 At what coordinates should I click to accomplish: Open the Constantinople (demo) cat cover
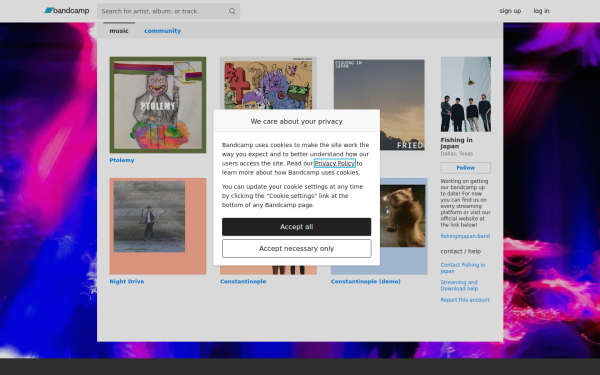404,226
